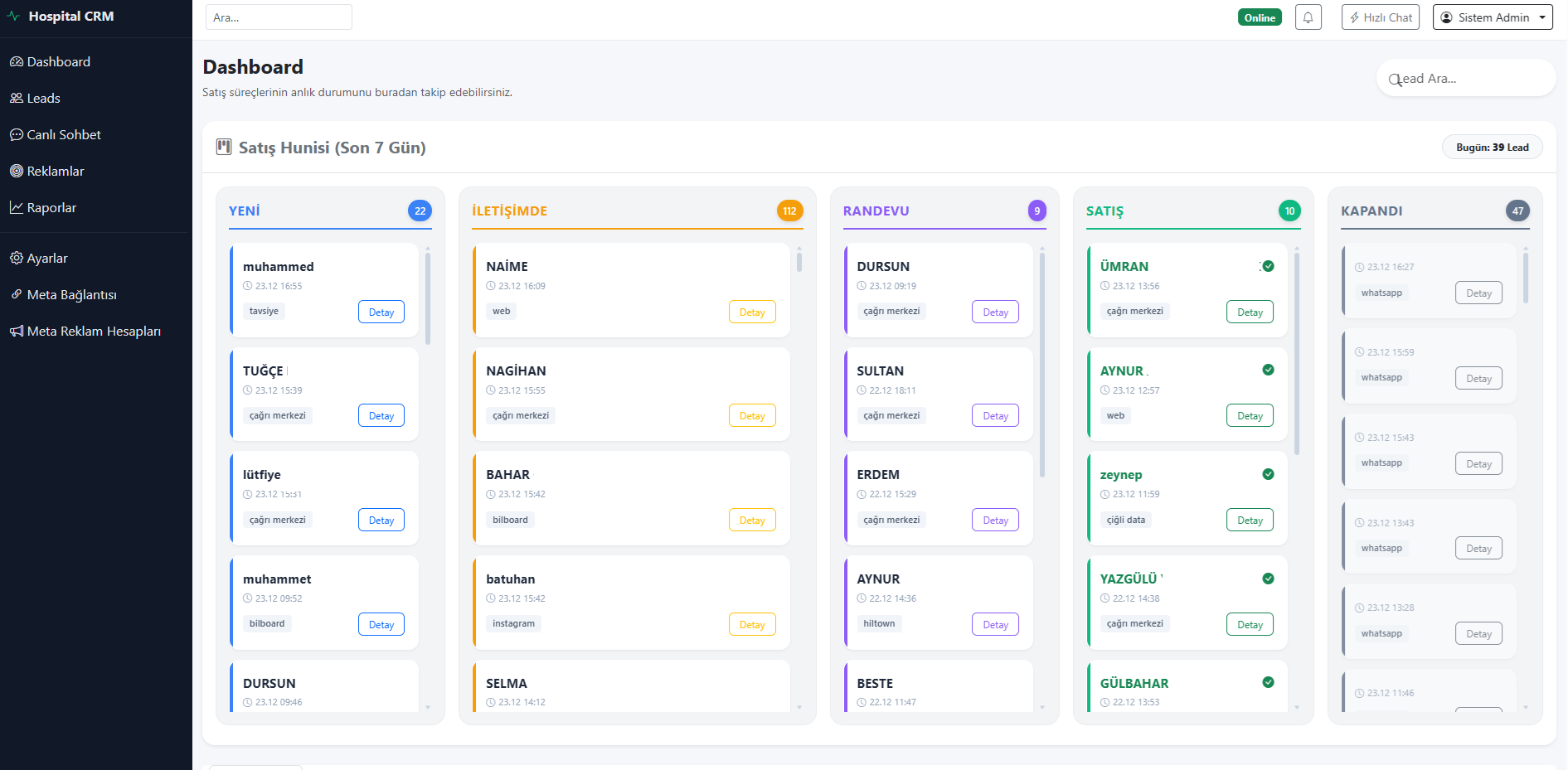Click the Hızlı Chat button
Screen dimensions: 1568x770
1380,17
